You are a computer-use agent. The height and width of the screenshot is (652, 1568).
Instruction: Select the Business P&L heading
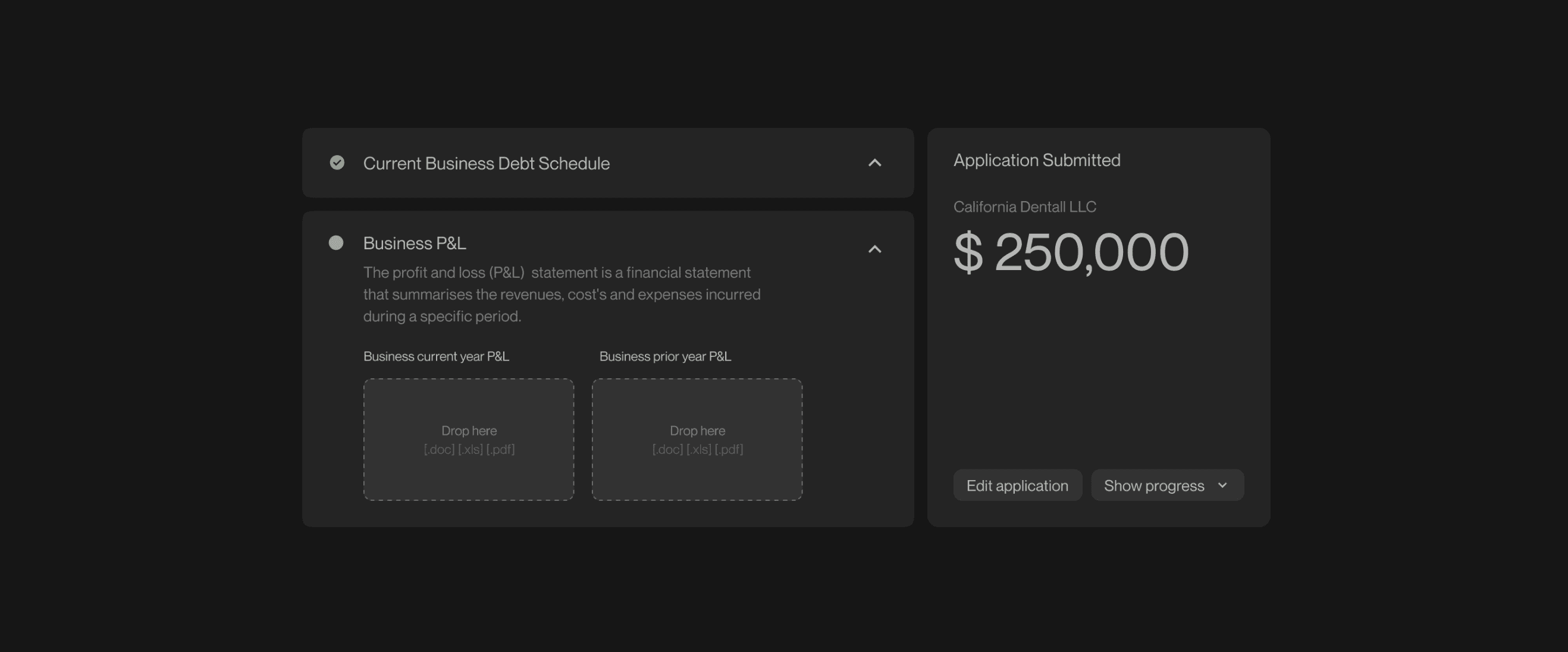click(415, 243)
